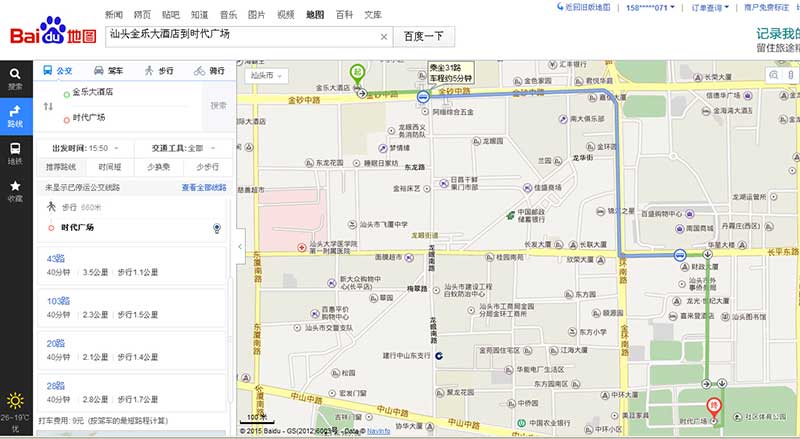
Task: Open the 收藏 favorites star icon
Action: 15,185
